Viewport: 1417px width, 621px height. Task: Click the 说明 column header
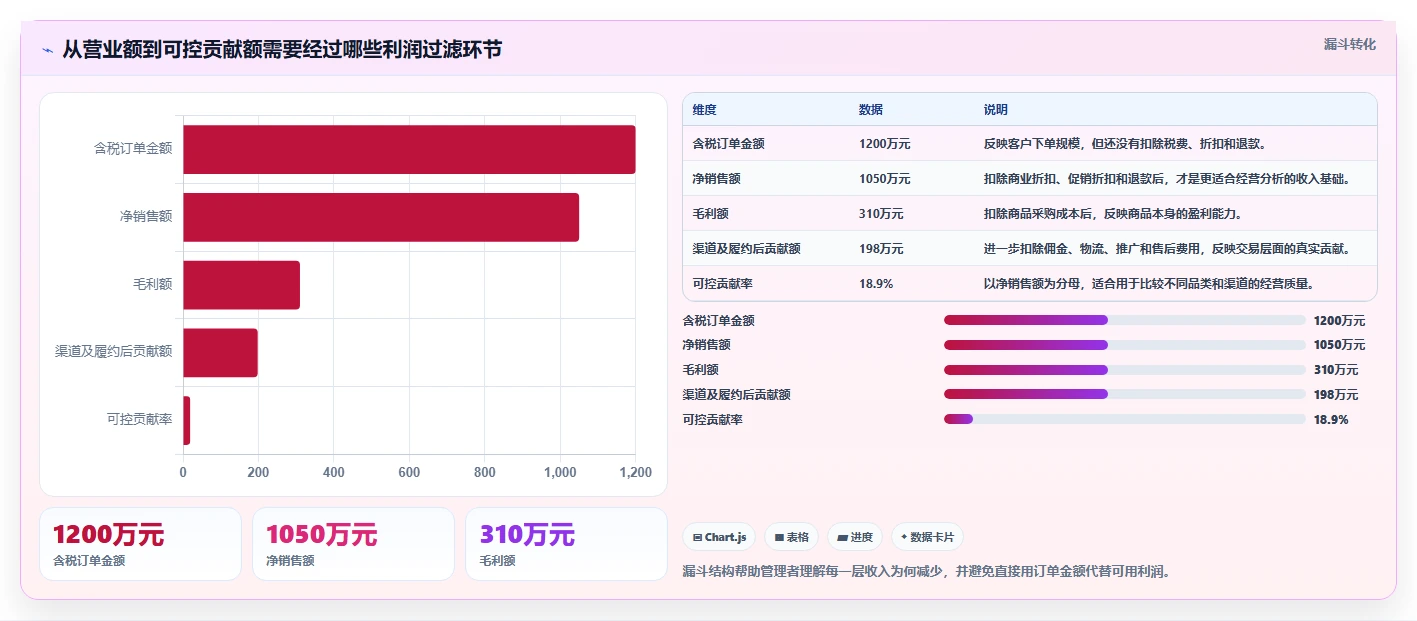pyautogui.click(x=996, y=110)
